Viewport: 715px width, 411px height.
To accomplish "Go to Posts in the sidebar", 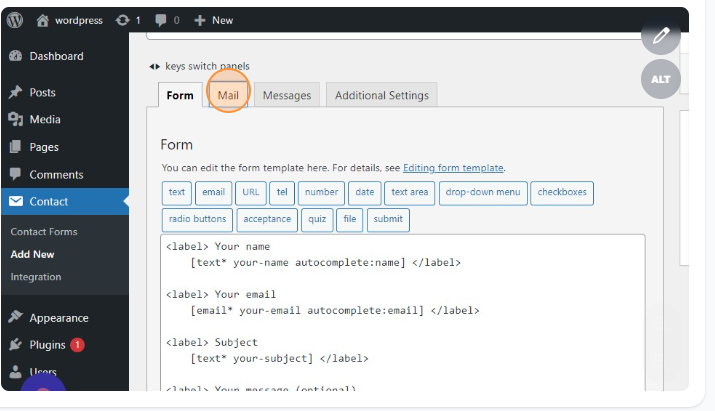I will tap(42, 92).
